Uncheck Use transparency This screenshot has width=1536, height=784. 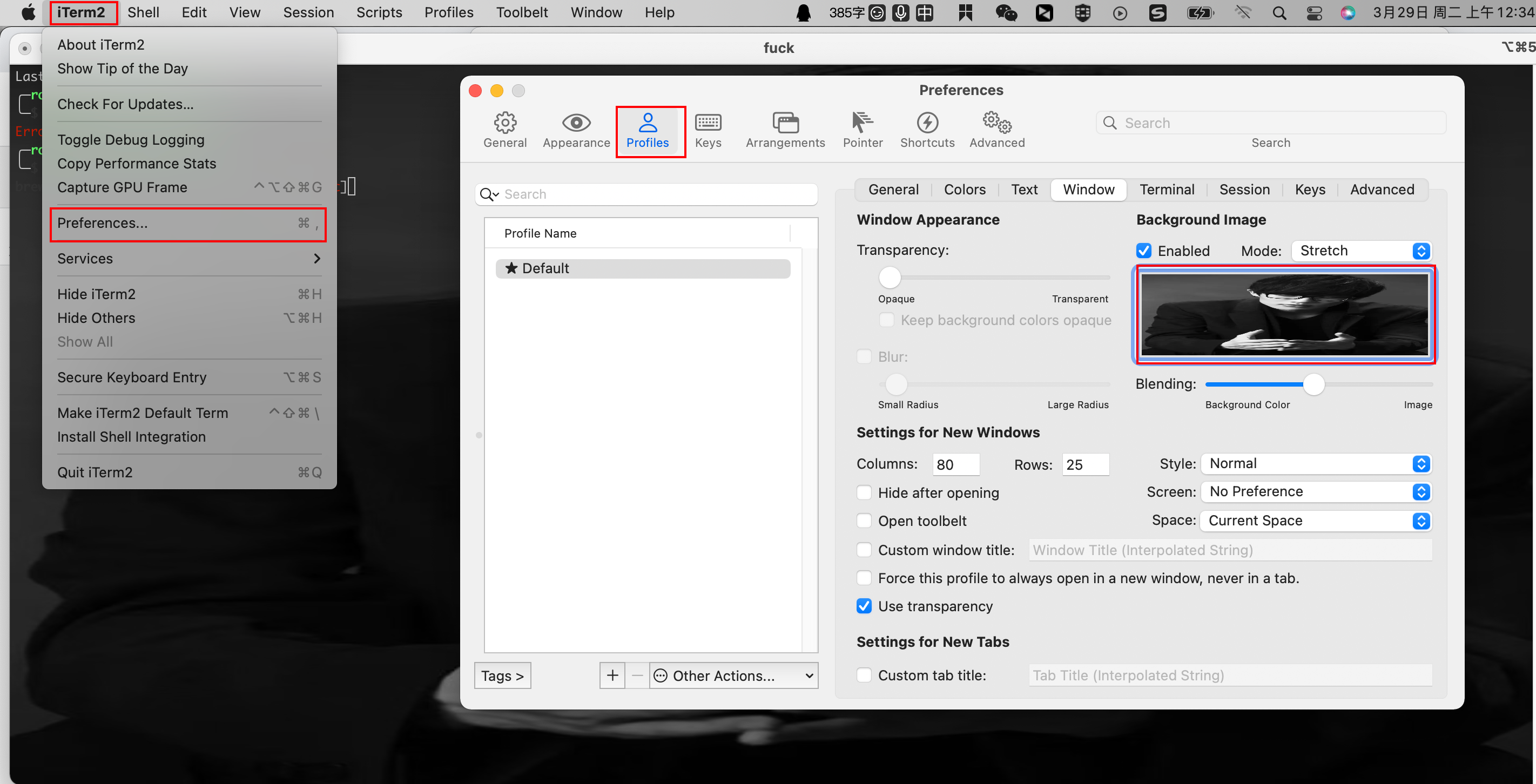(864, 606)
